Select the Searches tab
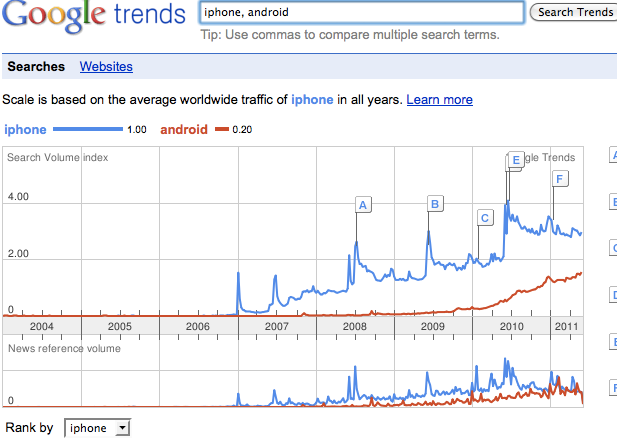This screenshot has height=446, width=617. coord(36,67)
